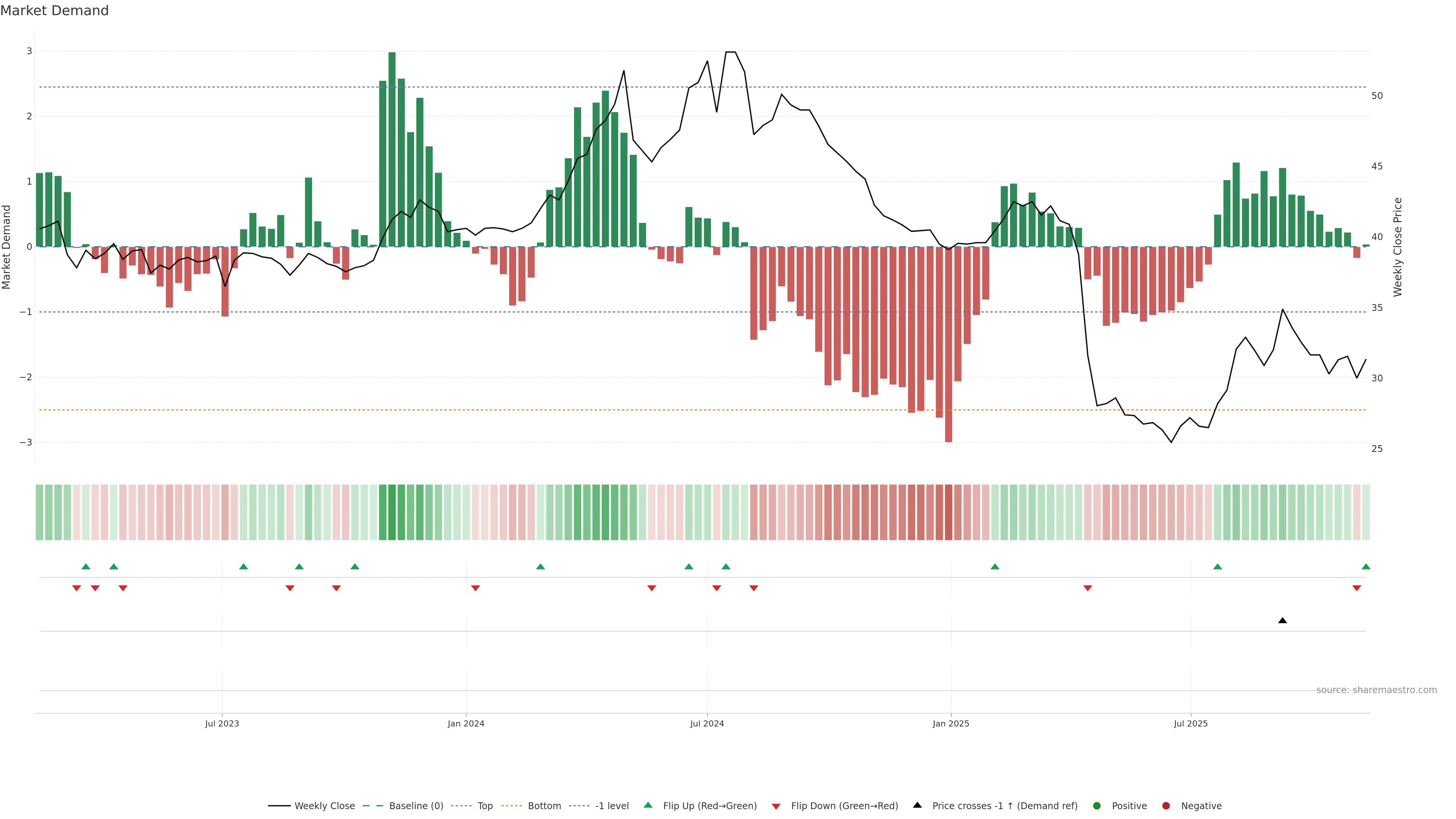Click the Market Demand chart title
Screen dimensions: 1456x819
pyautogui.click(x=55, y=11)
